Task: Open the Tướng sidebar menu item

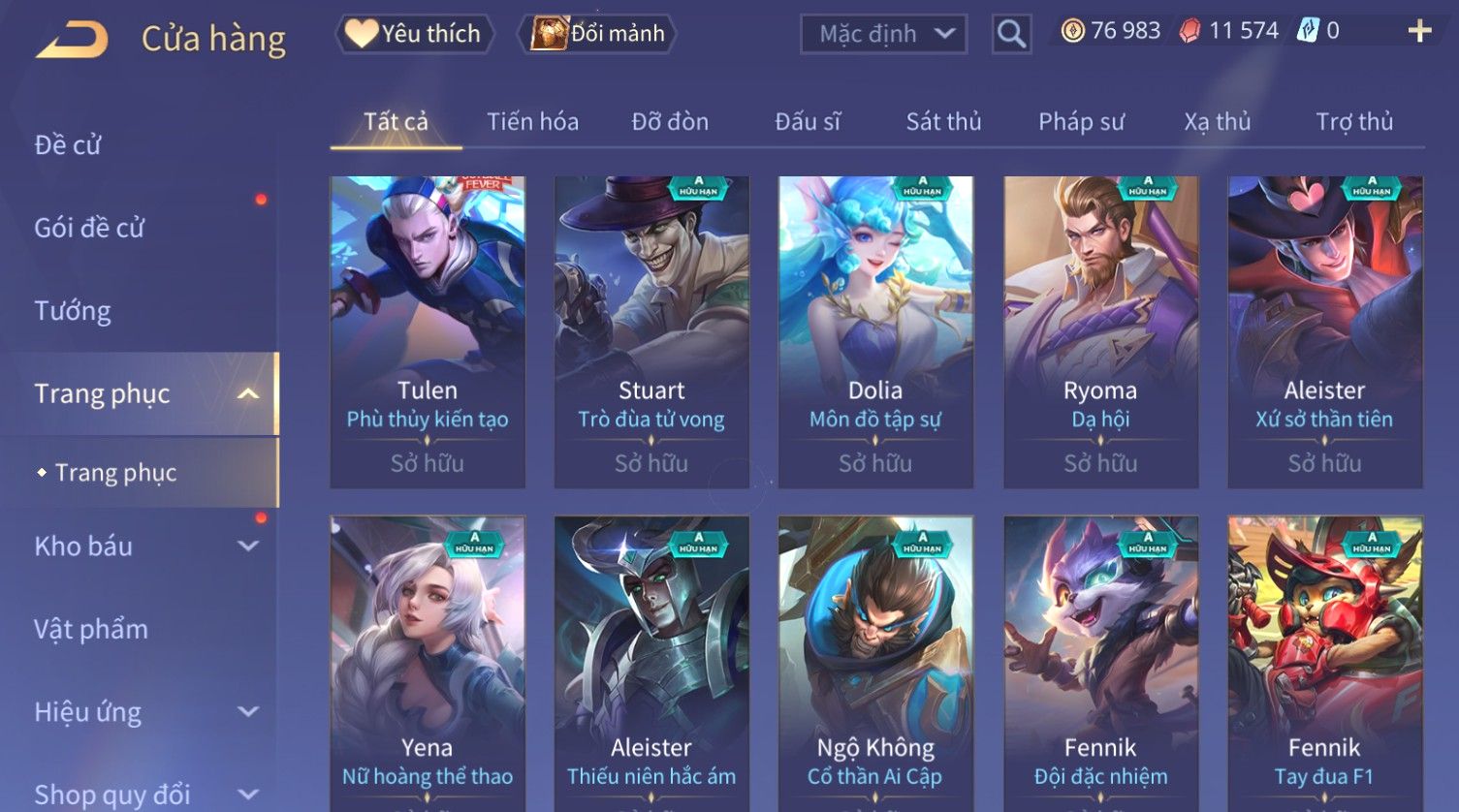Action: [x=73, y=311]
